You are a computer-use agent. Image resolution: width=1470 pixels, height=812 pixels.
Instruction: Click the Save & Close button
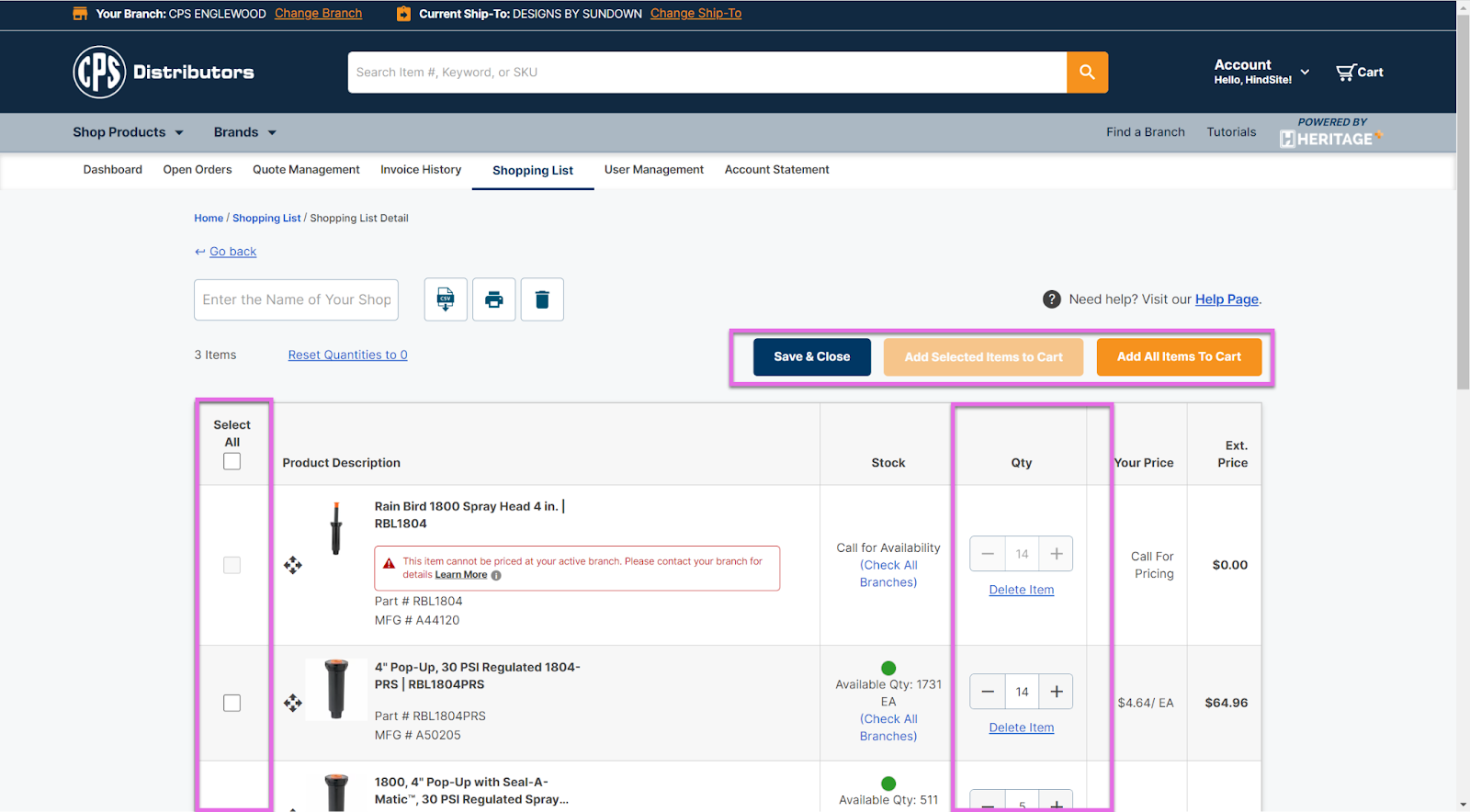pyautogui.click(x=812, y=357)
